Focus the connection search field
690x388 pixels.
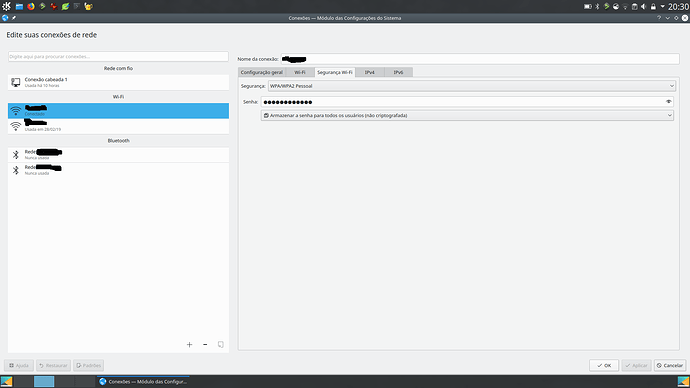point(118,56)
